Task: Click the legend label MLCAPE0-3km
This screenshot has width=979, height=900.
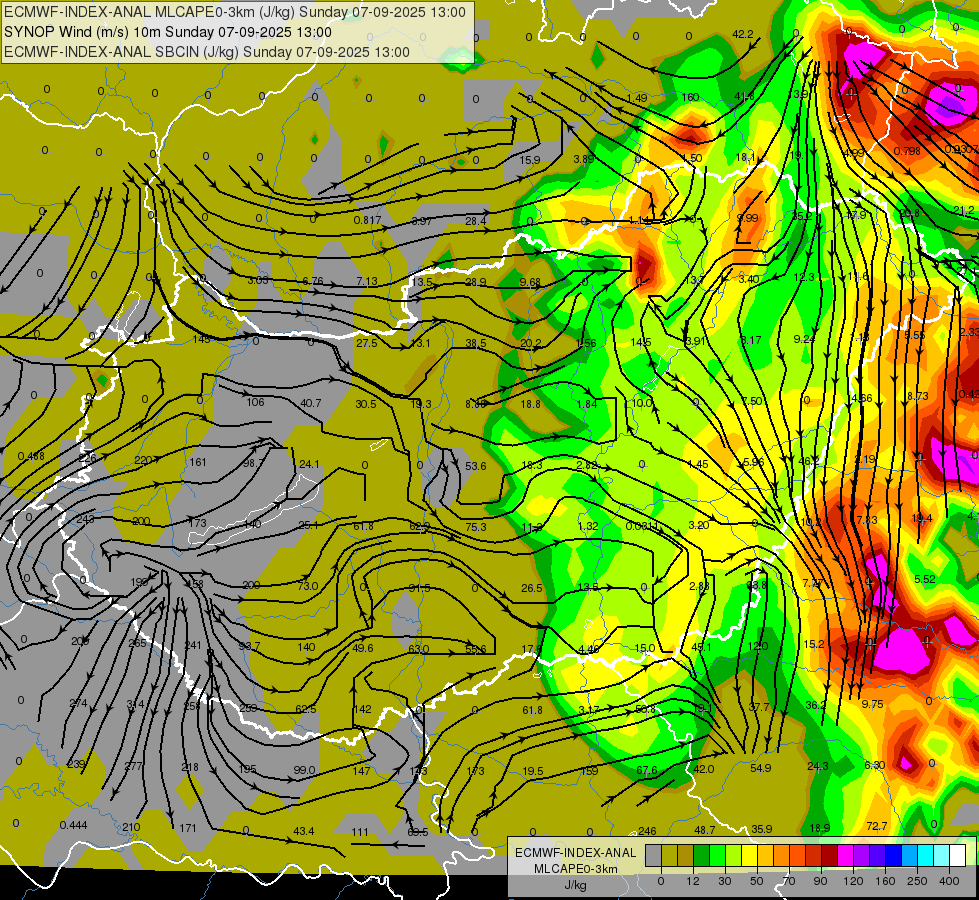Action: point(575,869)
